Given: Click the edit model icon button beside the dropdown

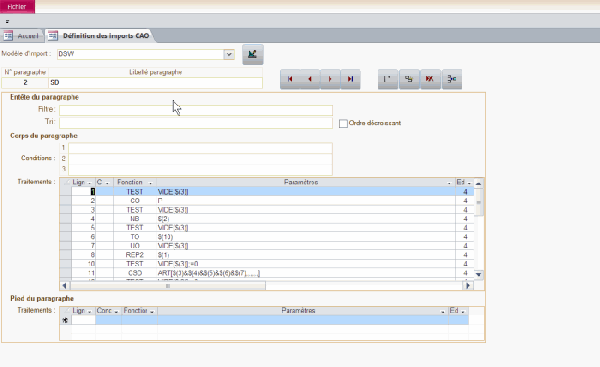Looking at the screenshot, I should [x=253, y=54].
